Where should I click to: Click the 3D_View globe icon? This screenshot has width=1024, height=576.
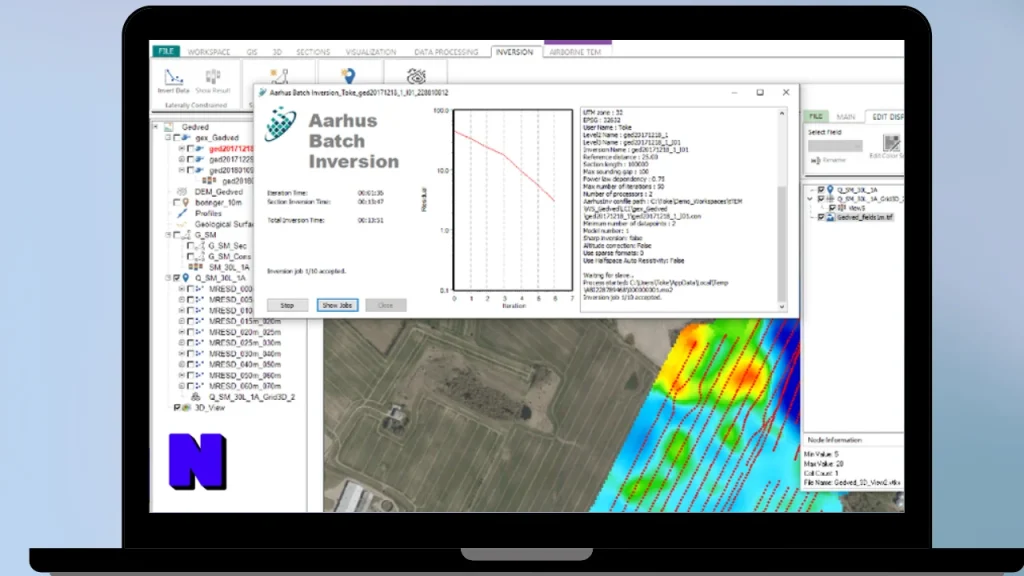(187, 408)
